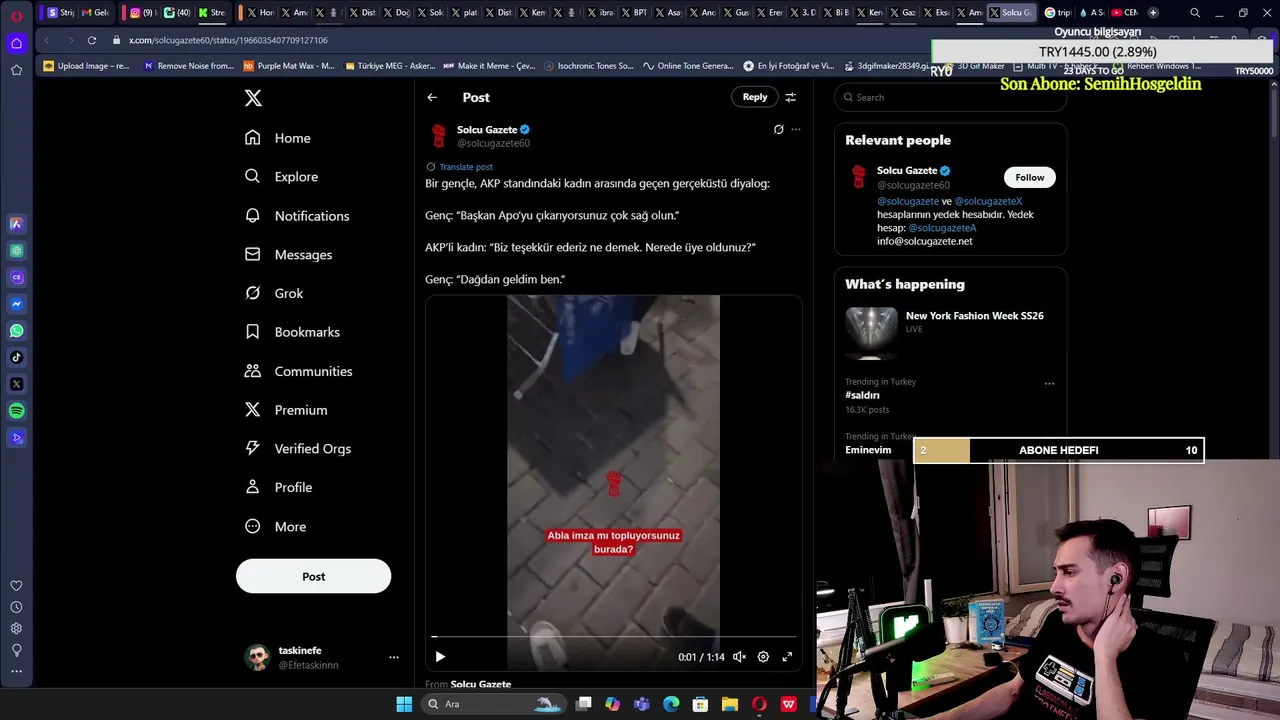Click the browser address bar URL

228,40
